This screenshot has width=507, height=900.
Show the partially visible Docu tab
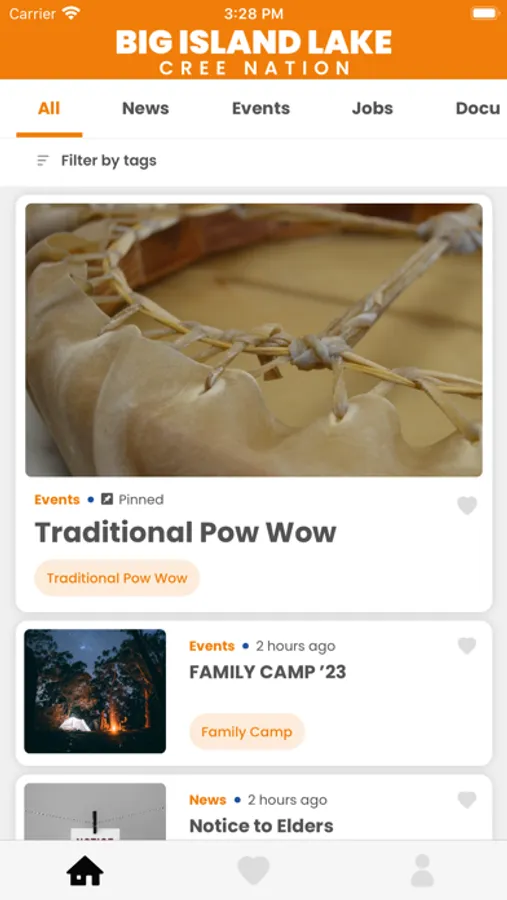[x=478, y=108]
